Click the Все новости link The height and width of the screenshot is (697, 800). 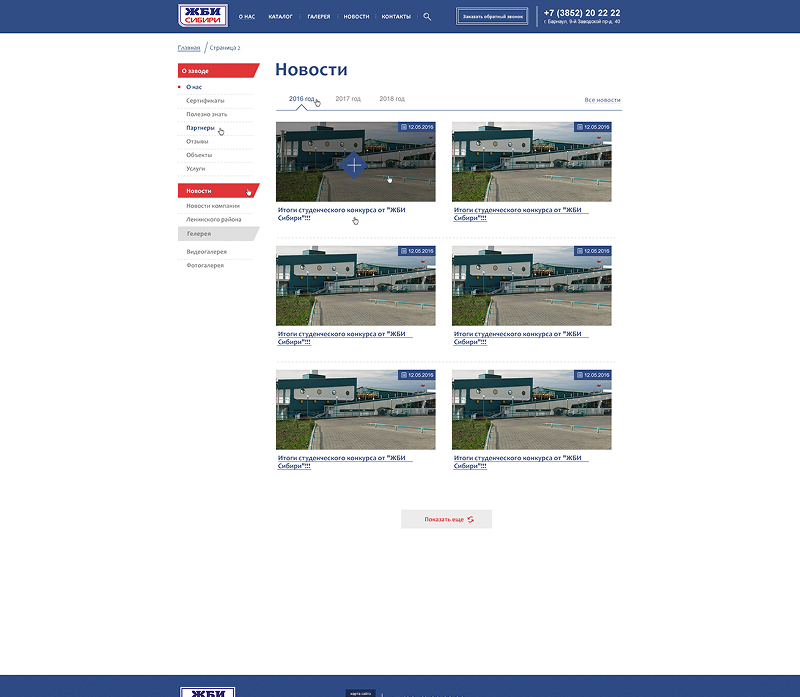point(602,100)
